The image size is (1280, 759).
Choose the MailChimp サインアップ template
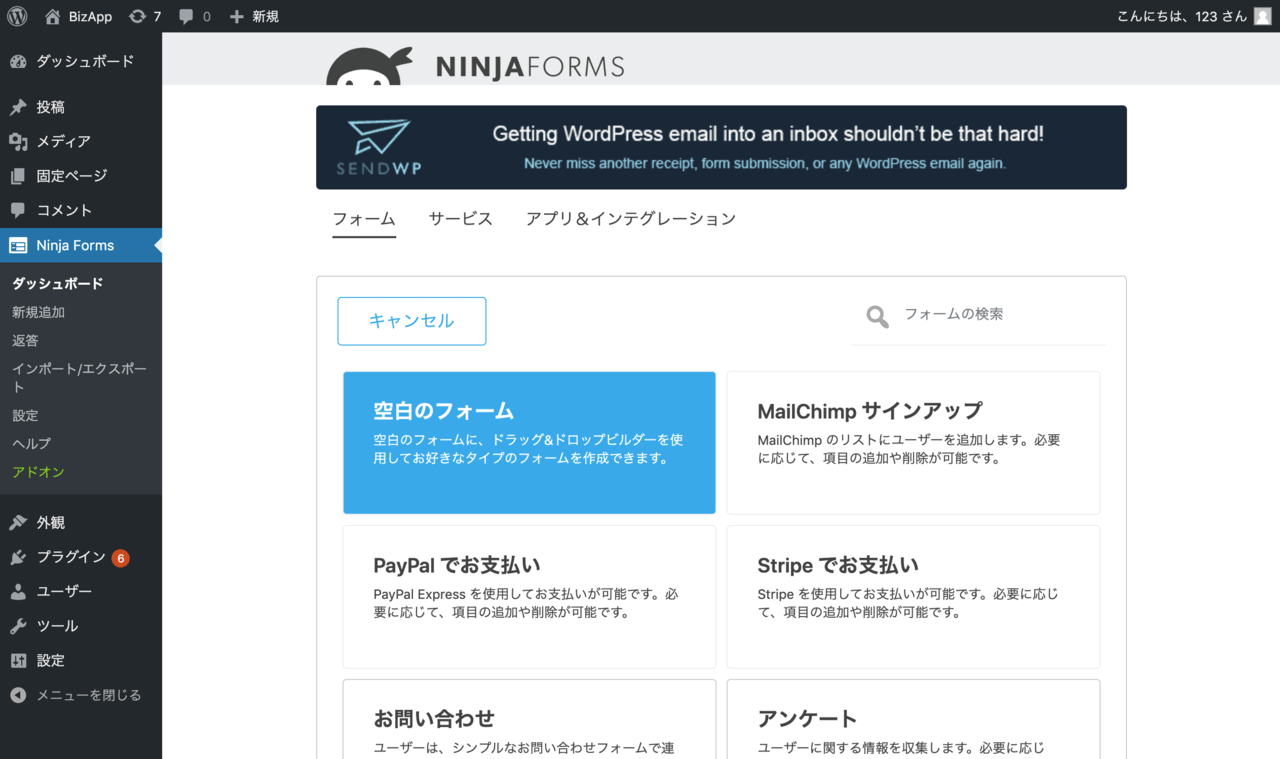point(913,443)
